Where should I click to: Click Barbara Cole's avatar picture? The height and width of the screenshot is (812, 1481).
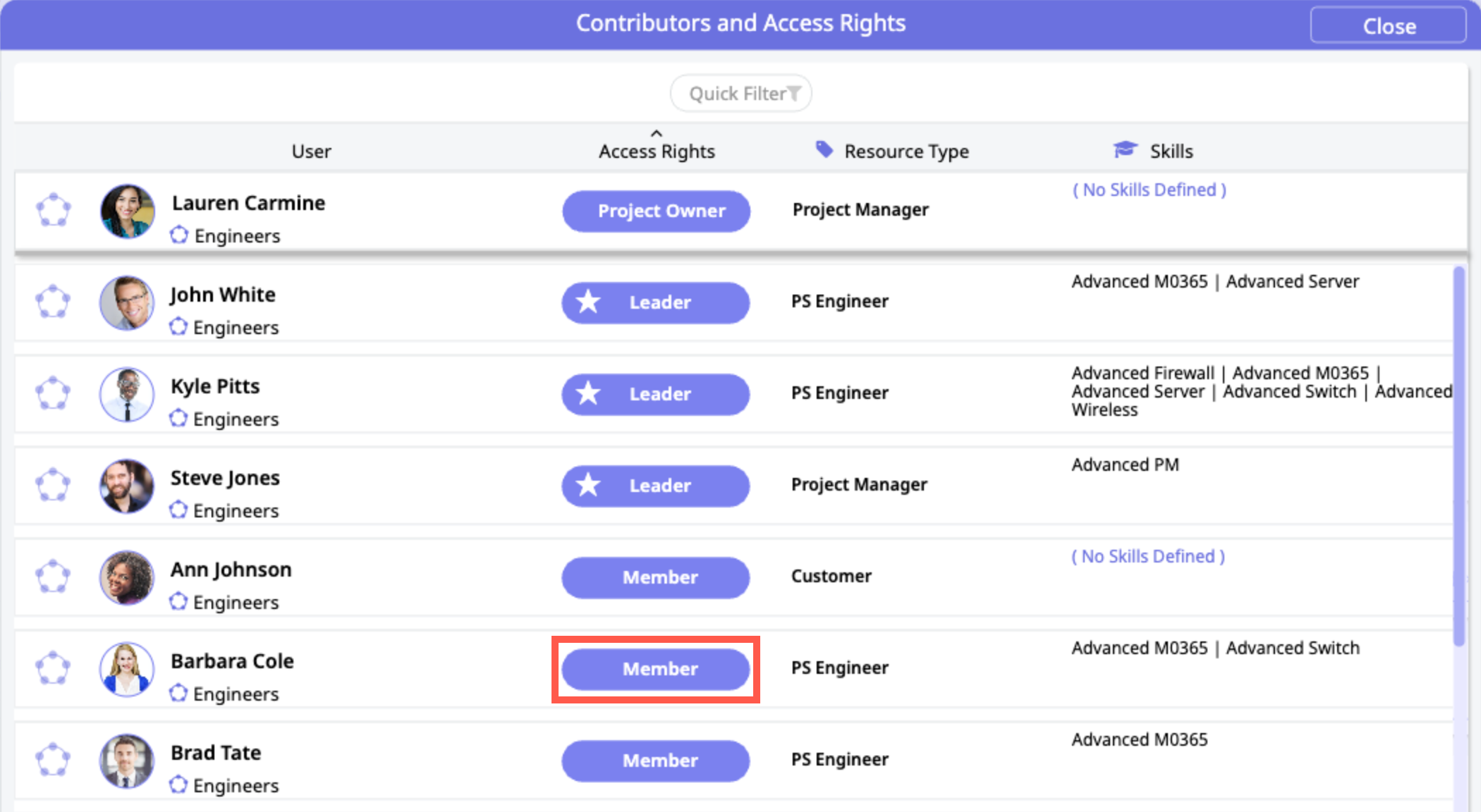pos(127,669)
